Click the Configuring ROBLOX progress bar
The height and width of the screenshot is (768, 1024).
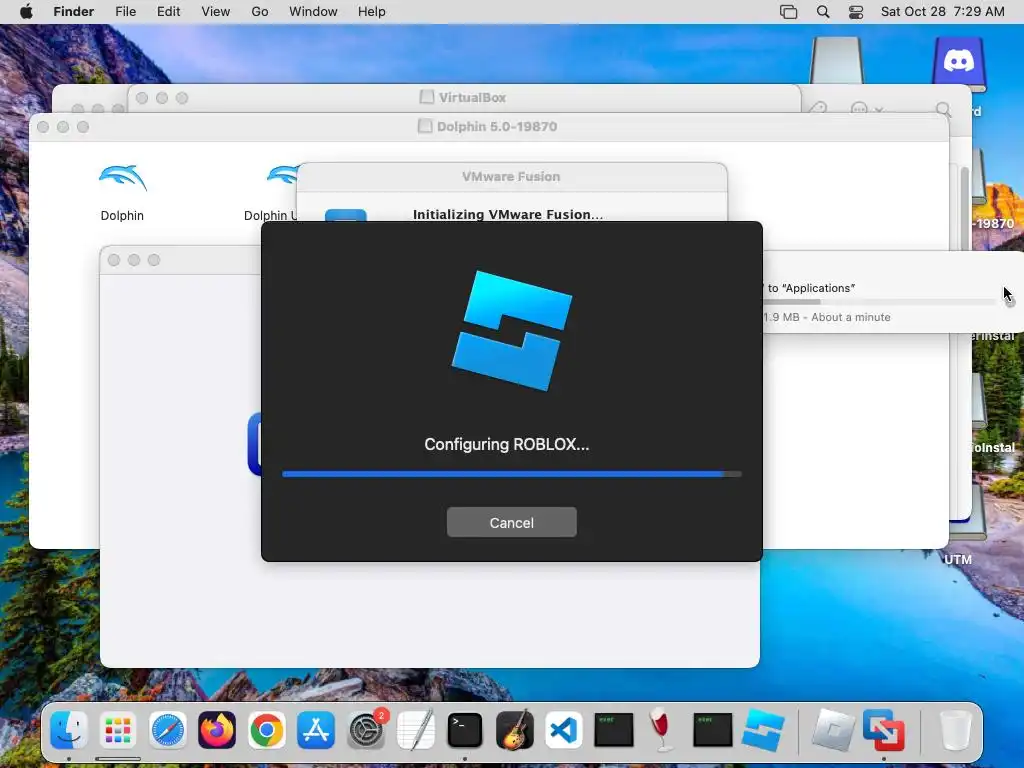click(x=511, y=474)
